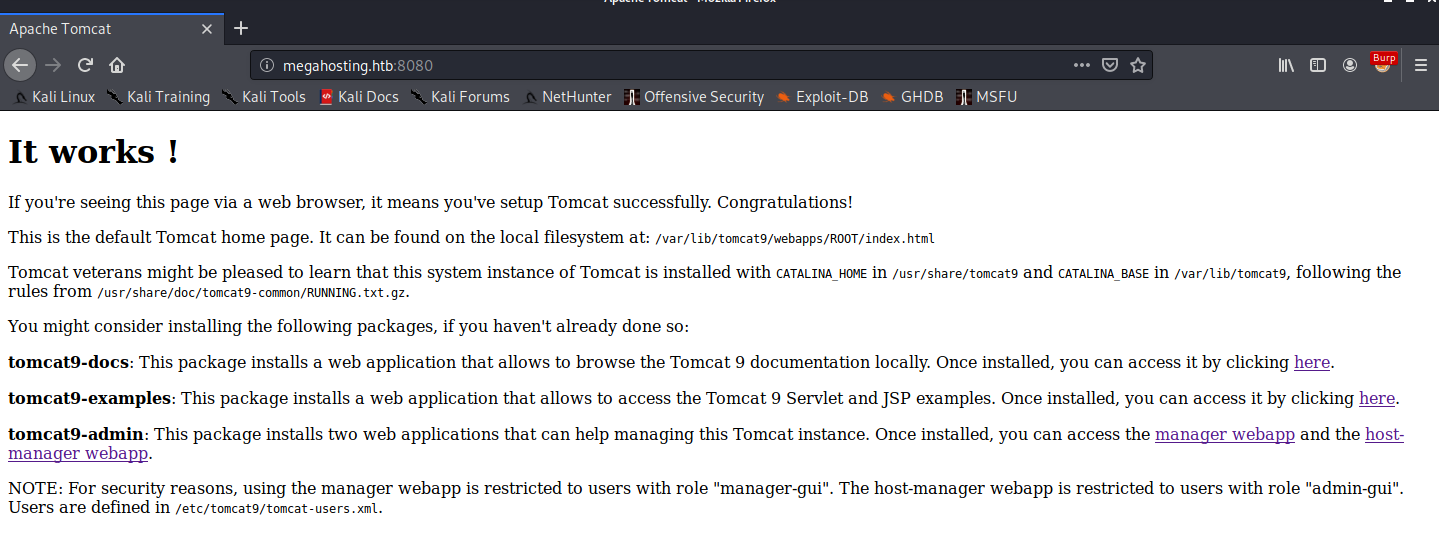Open the page actions three-dot menu
Screen dimensions: 1439x537
[x=1082, y=65]
